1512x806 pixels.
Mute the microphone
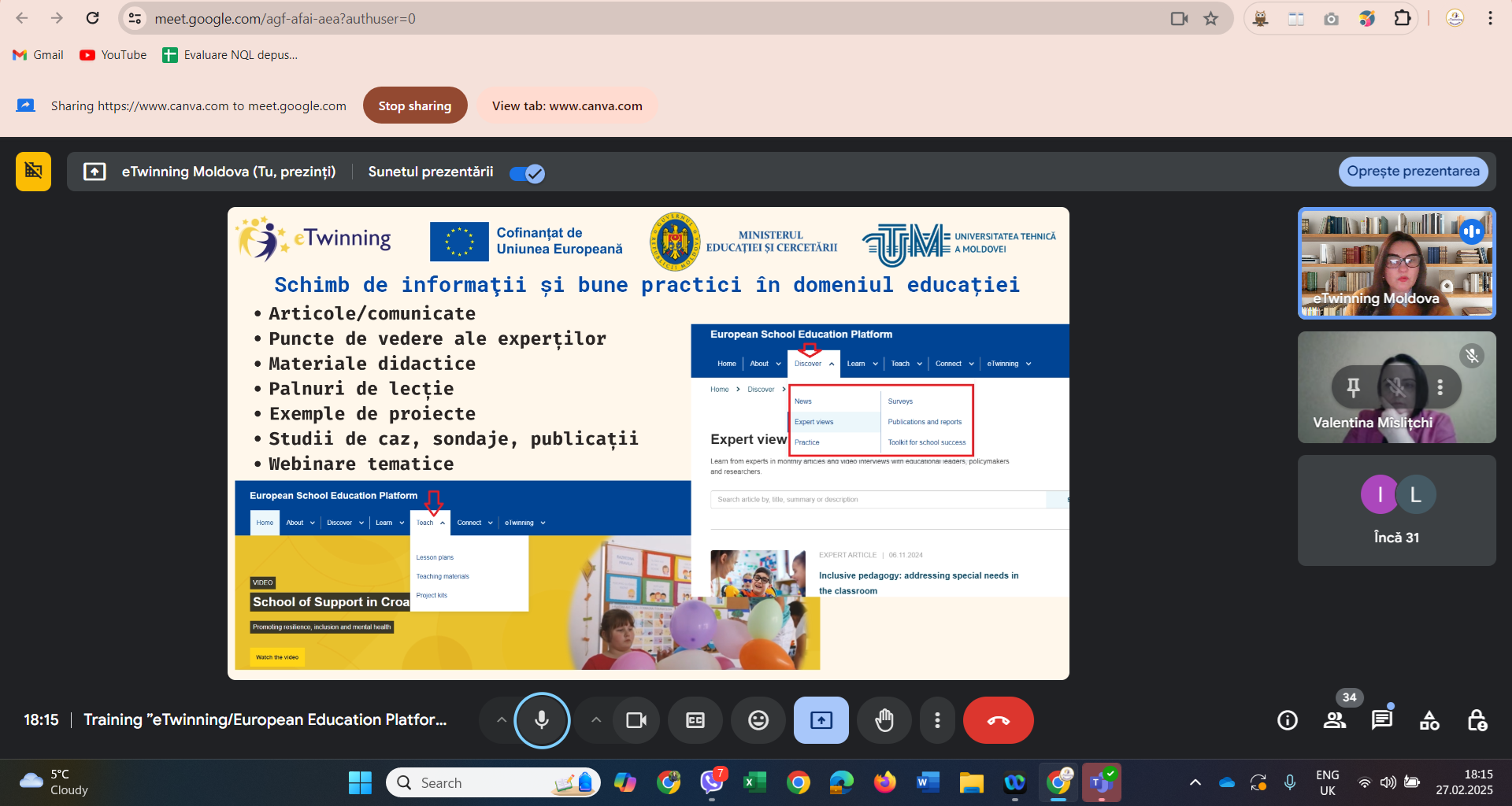coord(542,720)
